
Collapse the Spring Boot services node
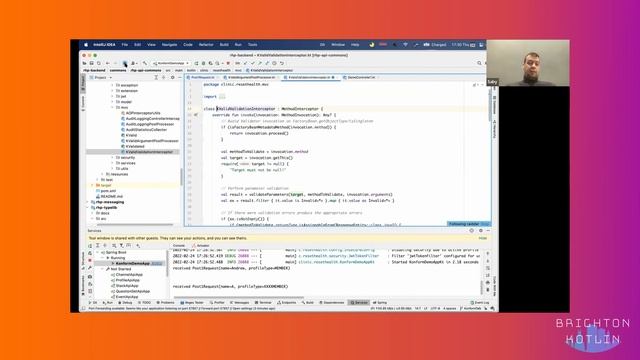[x=98, y=253]
